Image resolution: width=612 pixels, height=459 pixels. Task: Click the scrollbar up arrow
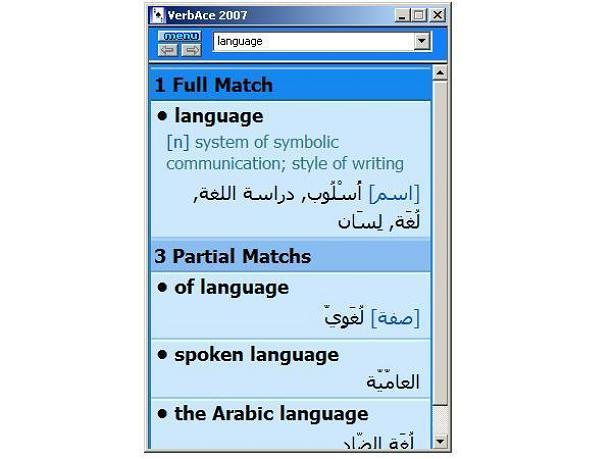coord(439,73)
